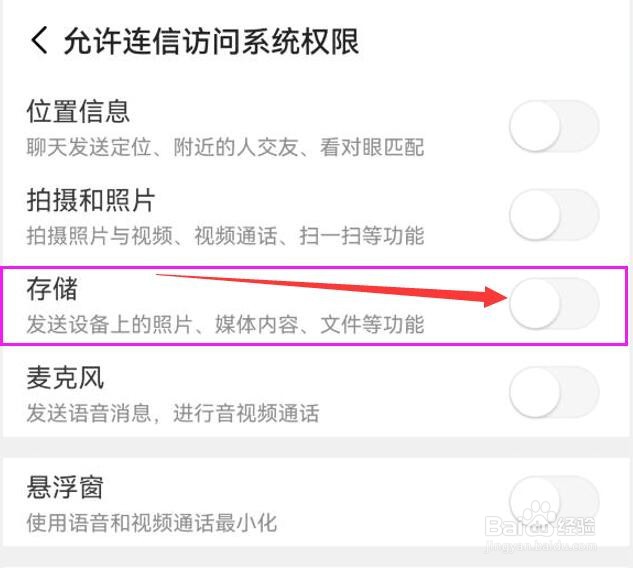Click the 允许连信访问系统权限 page title
This screenshot has height=568, width=633.
click(212, 41)
